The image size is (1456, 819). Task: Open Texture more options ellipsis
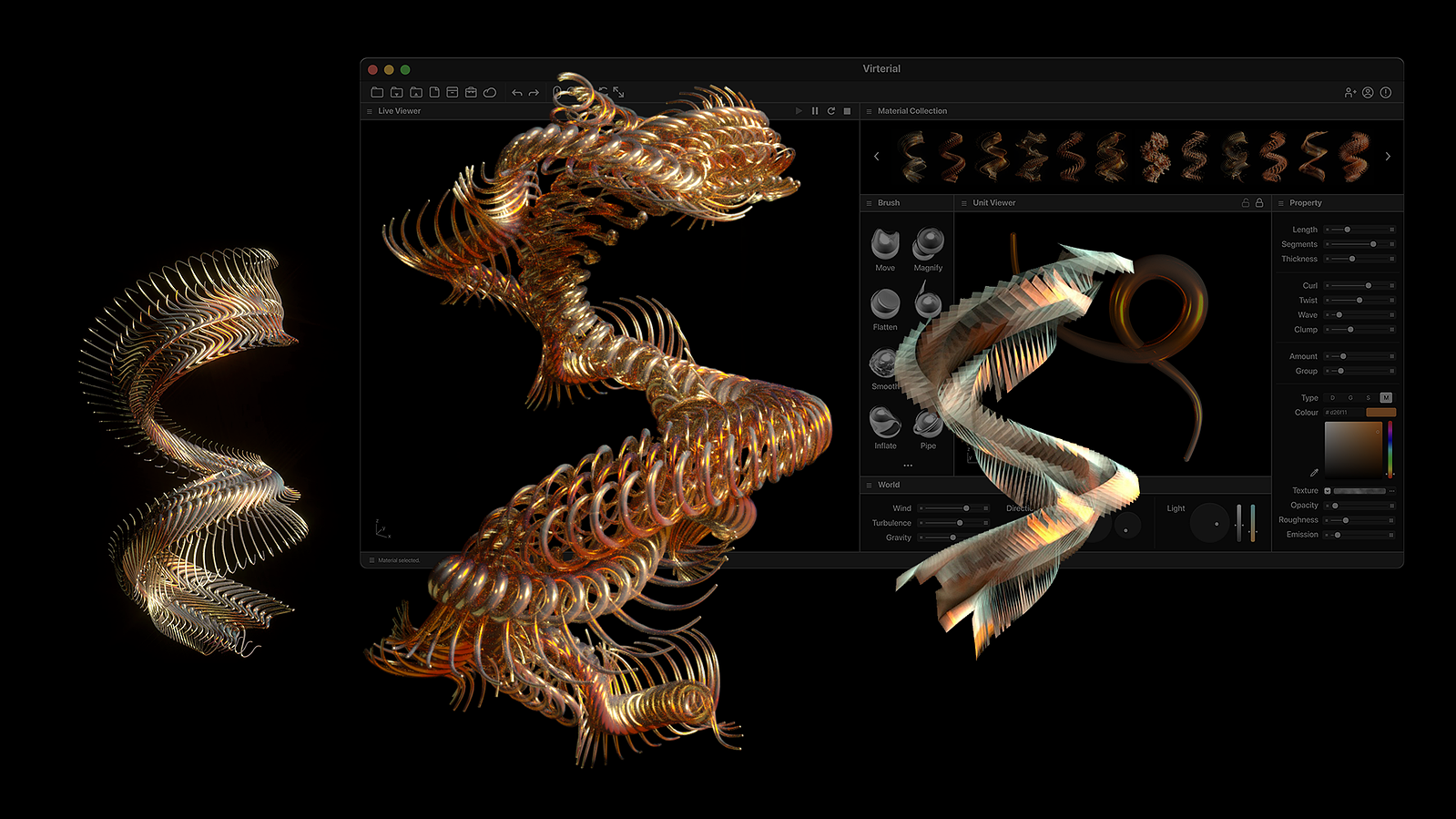click(x=1391, y=490)
